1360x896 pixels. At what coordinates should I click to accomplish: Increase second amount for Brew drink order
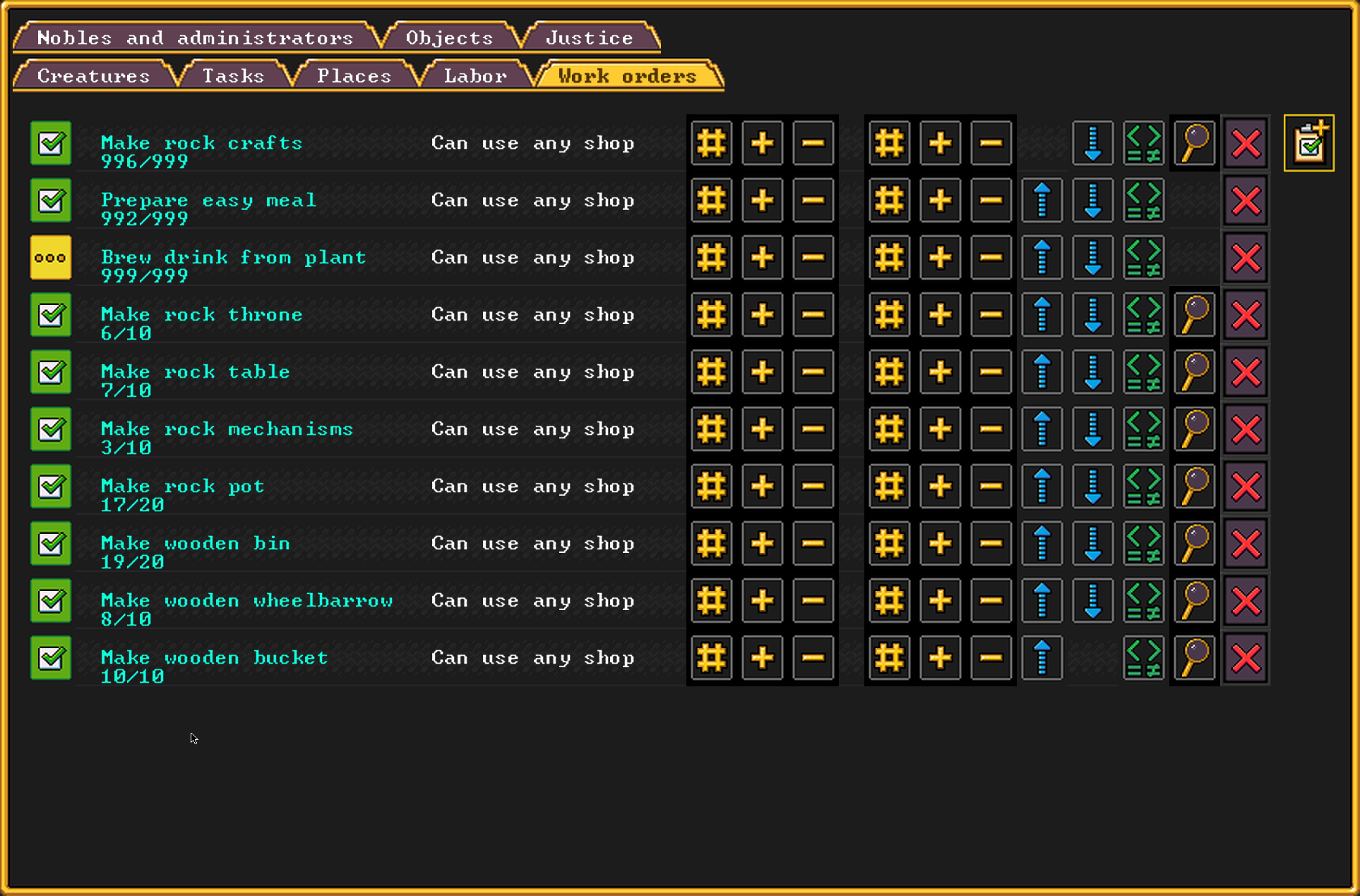click(x=940, y=258)
